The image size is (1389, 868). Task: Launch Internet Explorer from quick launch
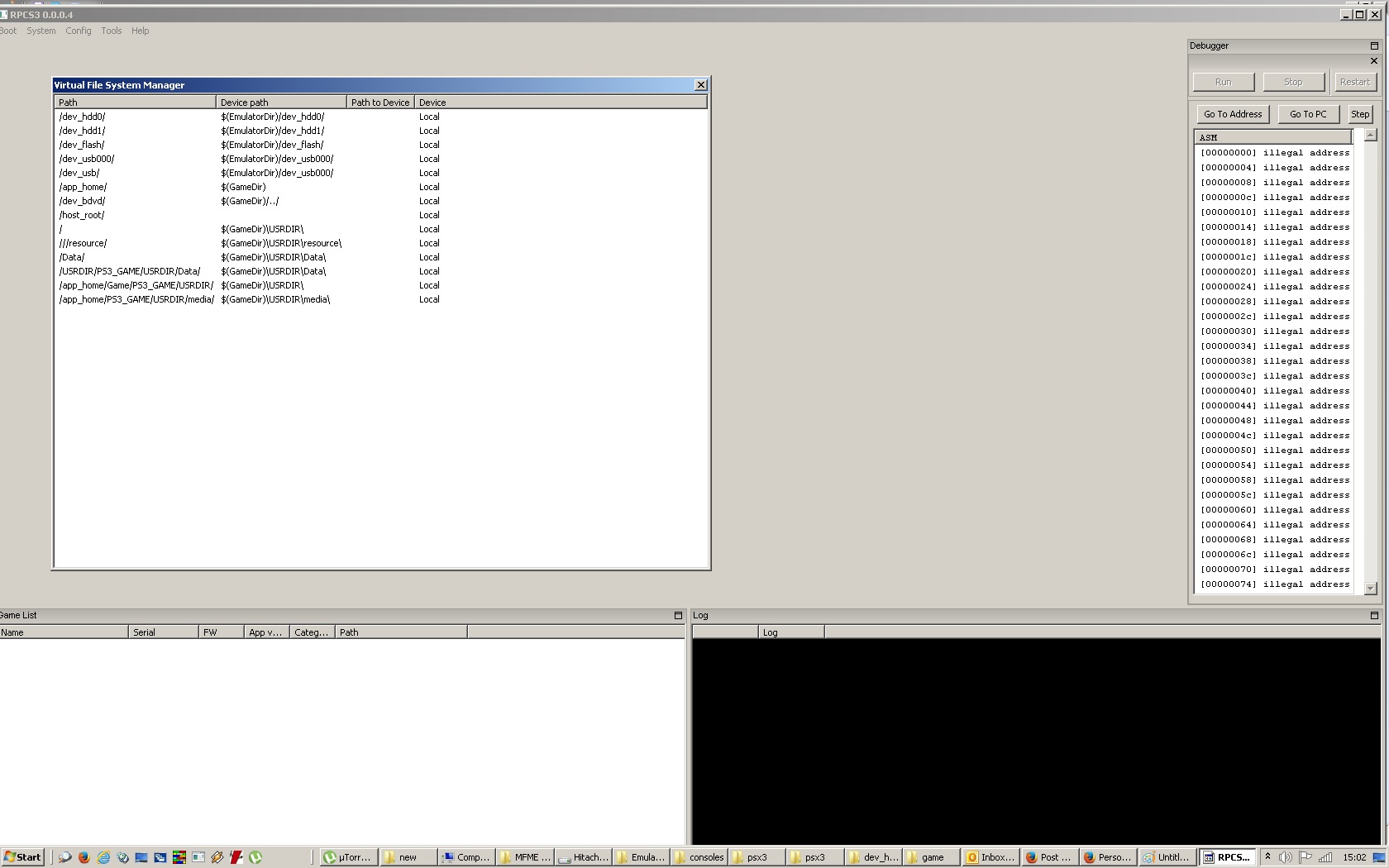pos(103,857)
